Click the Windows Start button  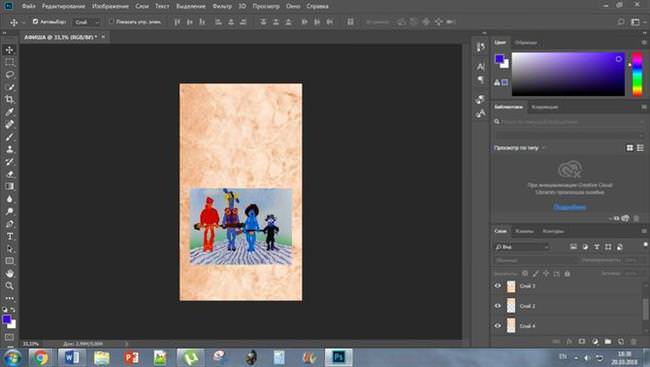coord(13,357)
